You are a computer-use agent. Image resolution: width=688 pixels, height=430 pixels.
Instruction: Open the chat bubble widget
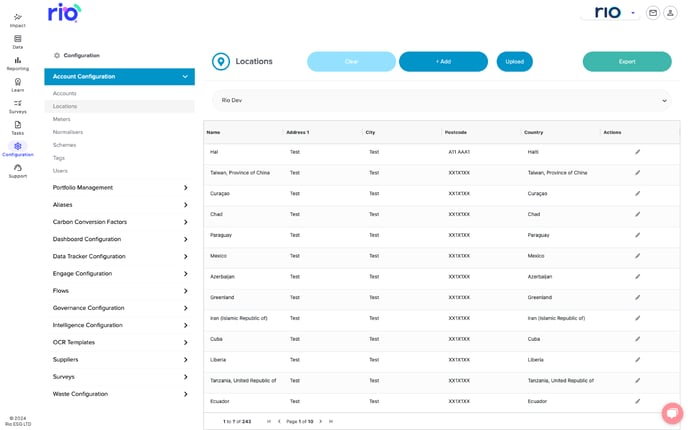[x=672, y=413]
